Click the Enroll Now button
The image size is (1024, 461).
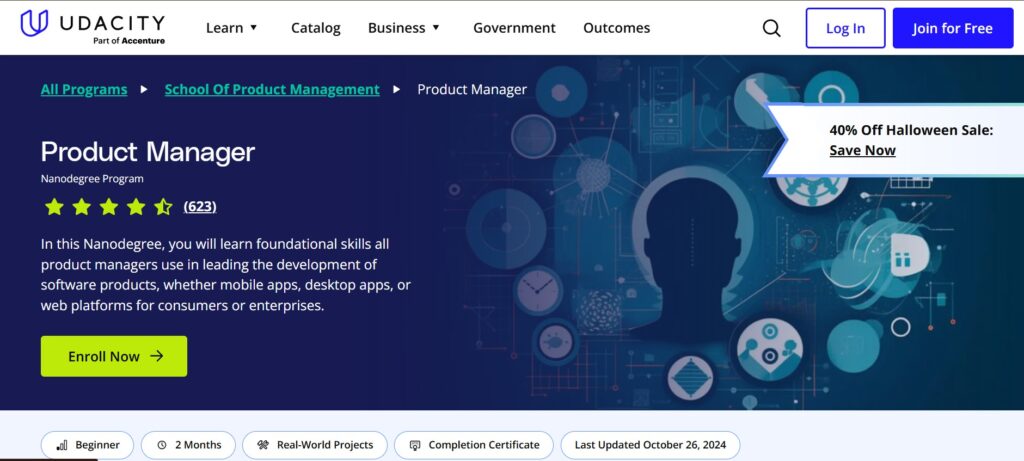tap(114, 356)
